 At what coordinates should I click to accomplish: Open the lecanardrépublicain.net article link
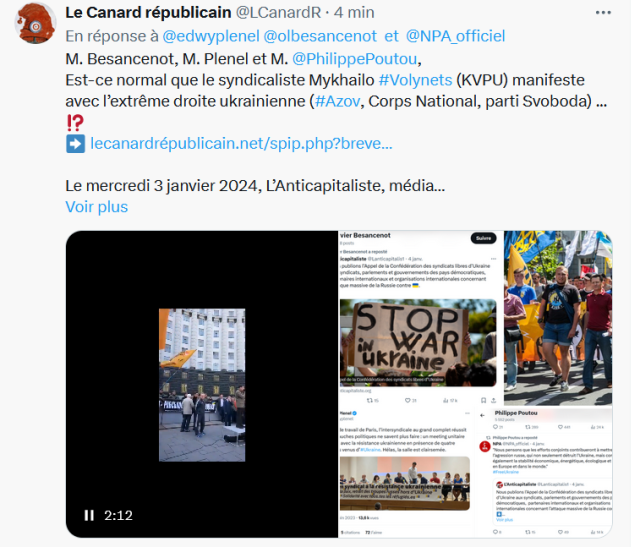pos(241,144)
